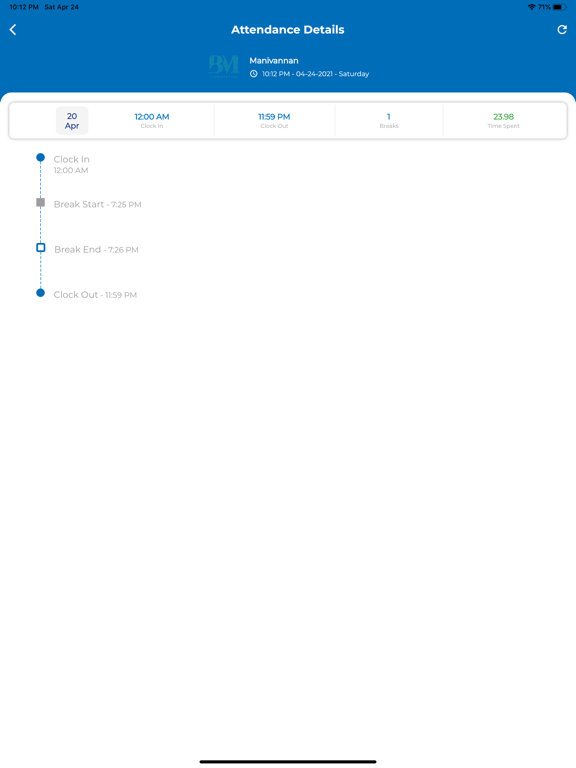Image resolution: width=576 pixels, height=768 pixels.
Task: Tap 12:00 AM under the Clock In timeline entry
Action: [71, 170]
